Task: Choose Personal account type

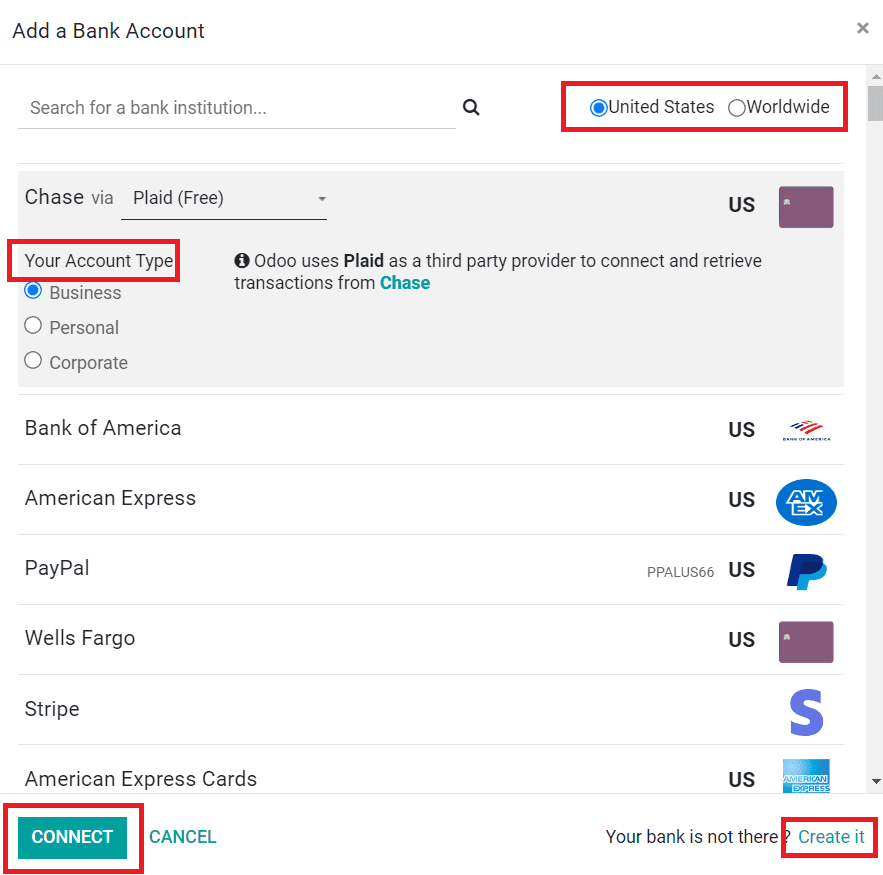Action: click(33, 326)
